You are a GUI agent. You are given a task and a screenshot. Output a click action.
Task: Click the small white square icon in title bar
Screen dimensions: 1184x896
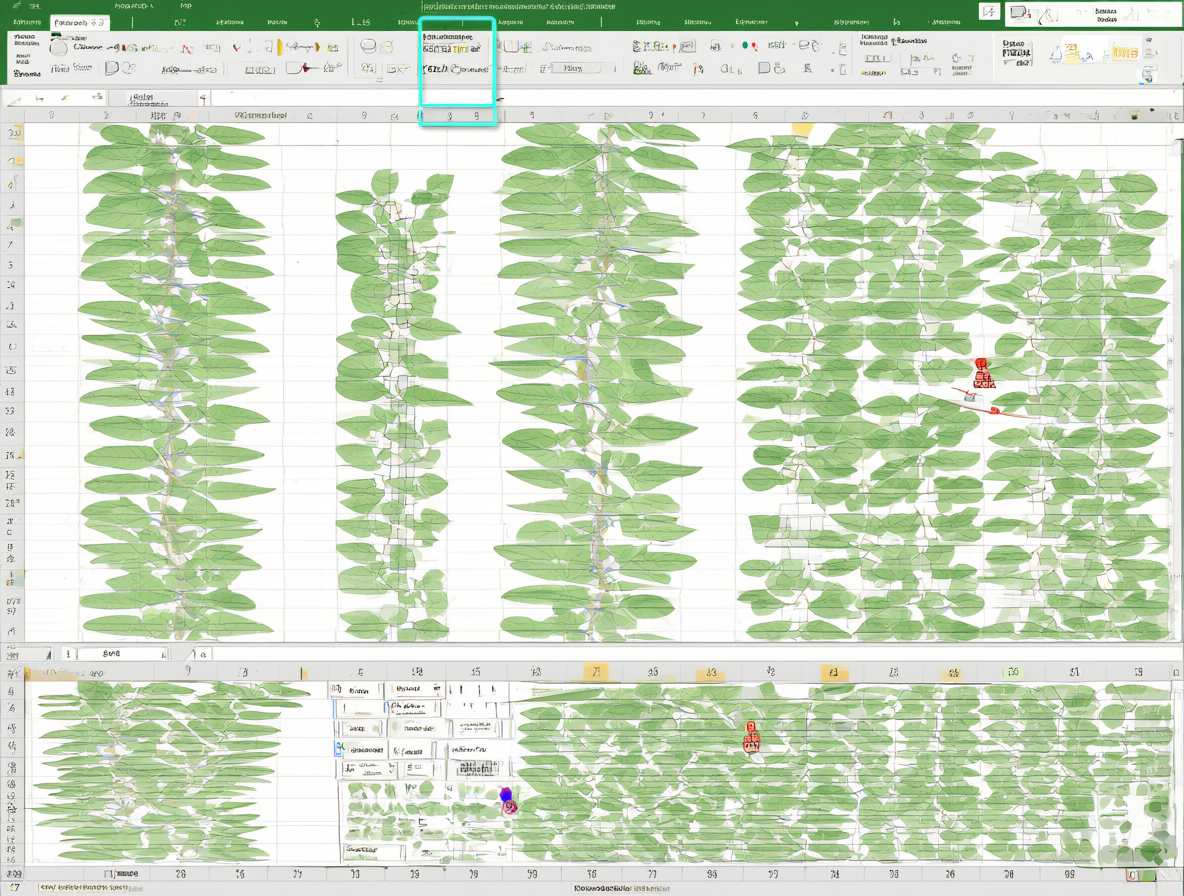coord(989,11)
